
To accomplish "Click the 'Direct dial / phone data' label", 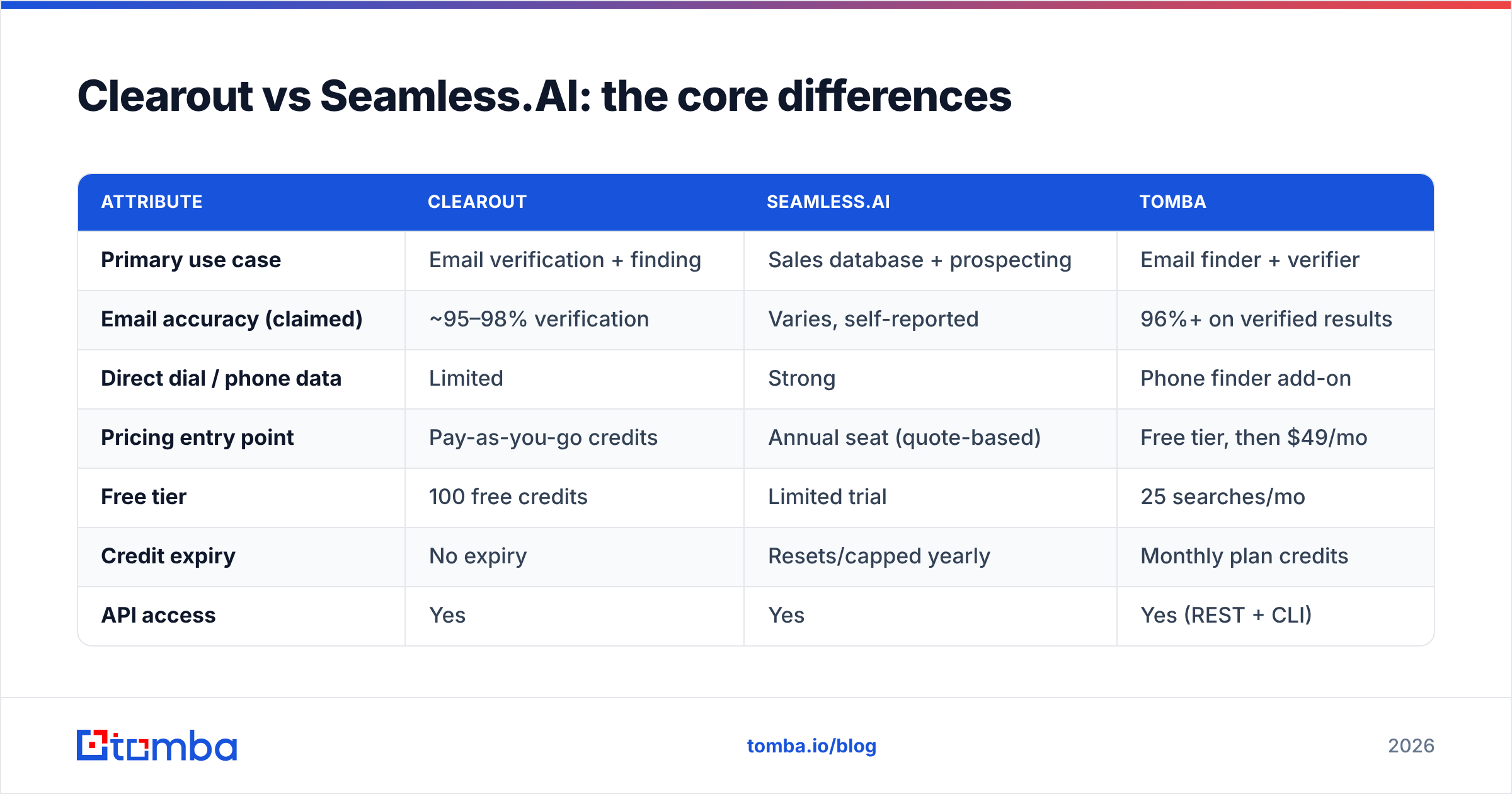I will 221,378.
